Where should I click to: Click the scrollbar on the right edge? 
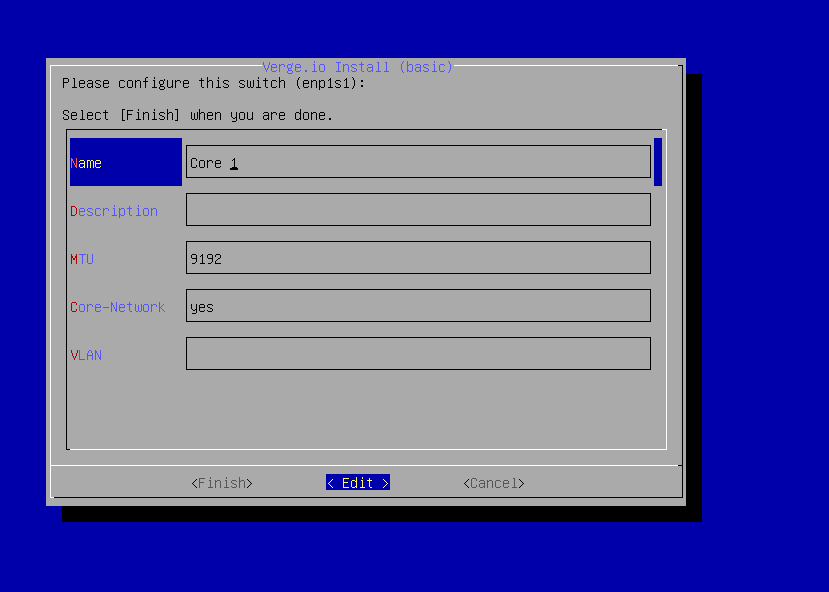(x=658, y=160)
